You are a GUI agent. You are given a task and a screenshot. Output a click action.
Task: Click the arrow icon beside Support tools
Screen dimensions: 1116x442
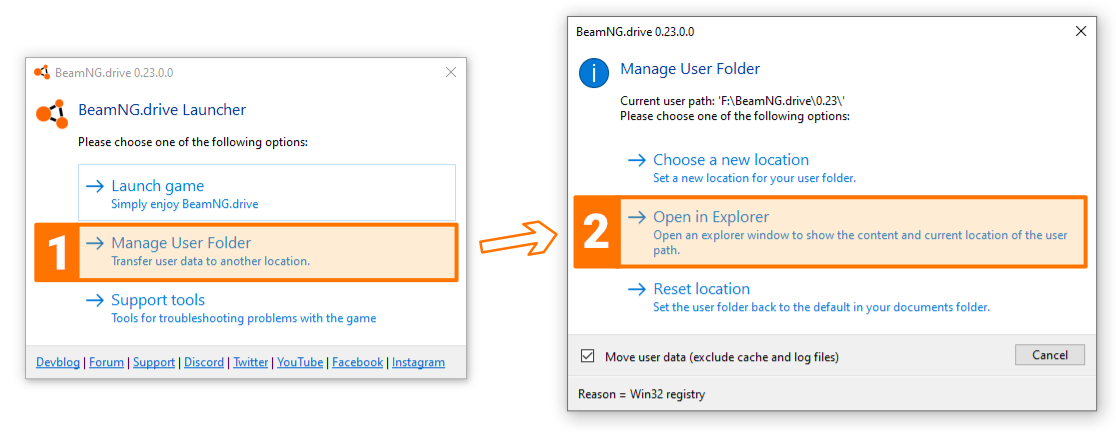pos(95,300)
